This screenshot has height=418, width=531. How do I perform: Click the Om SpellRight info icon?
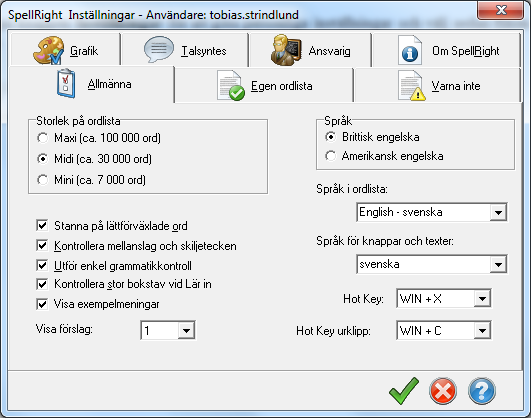[x=410, y=50]
